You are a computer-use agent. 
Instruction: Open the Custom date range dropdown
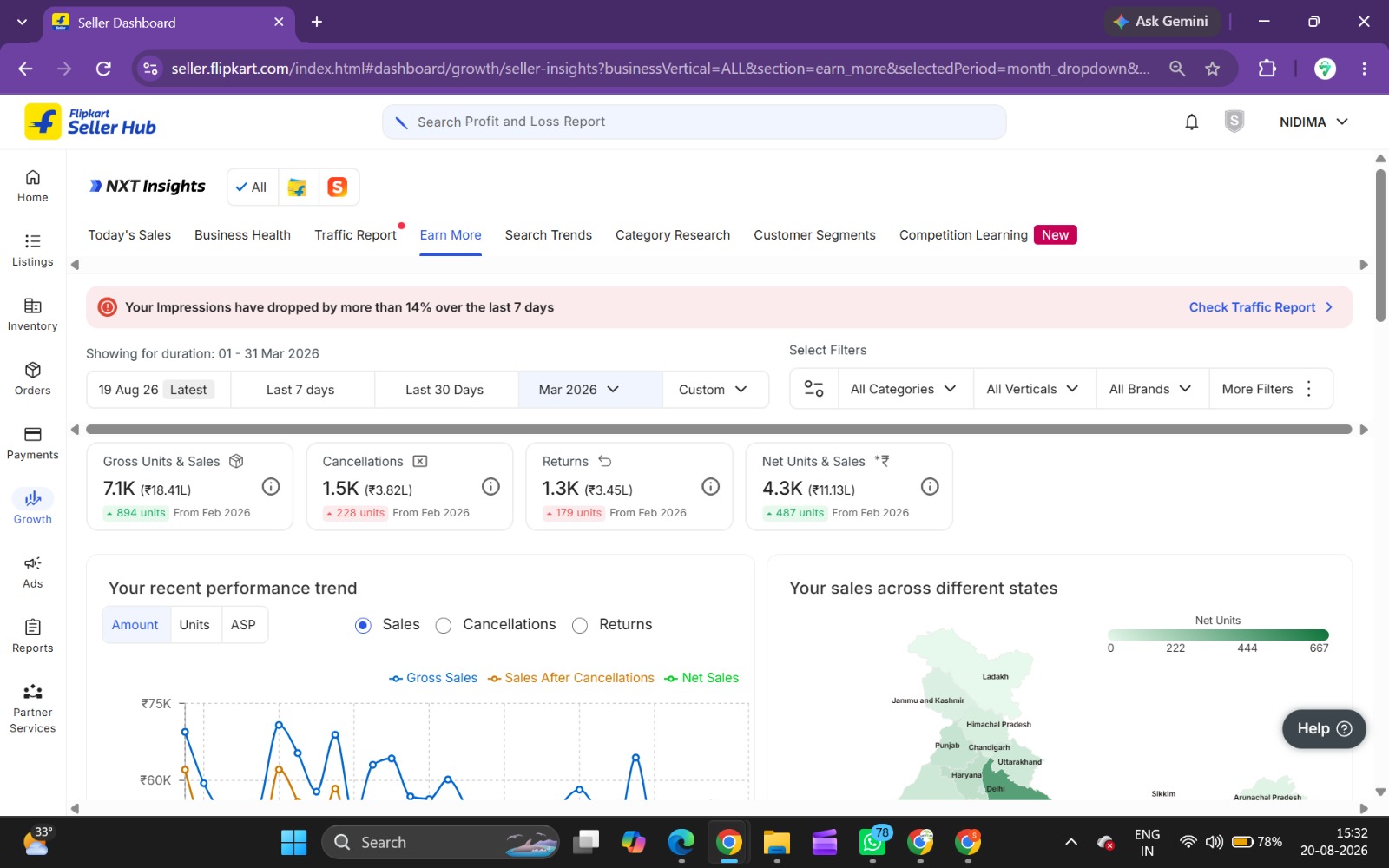(715, 390)
